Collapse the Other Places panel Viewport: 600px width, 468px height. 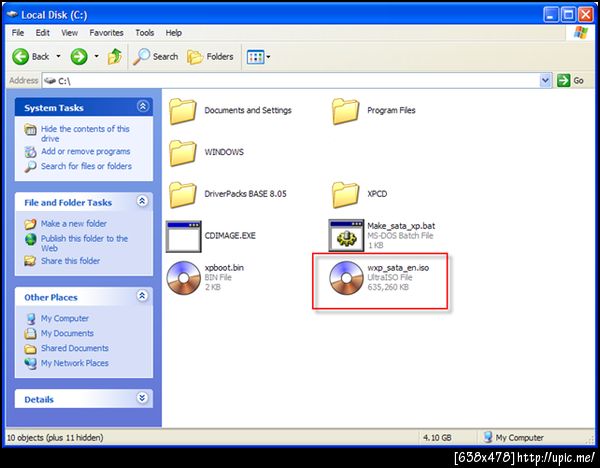coord(142,296)
